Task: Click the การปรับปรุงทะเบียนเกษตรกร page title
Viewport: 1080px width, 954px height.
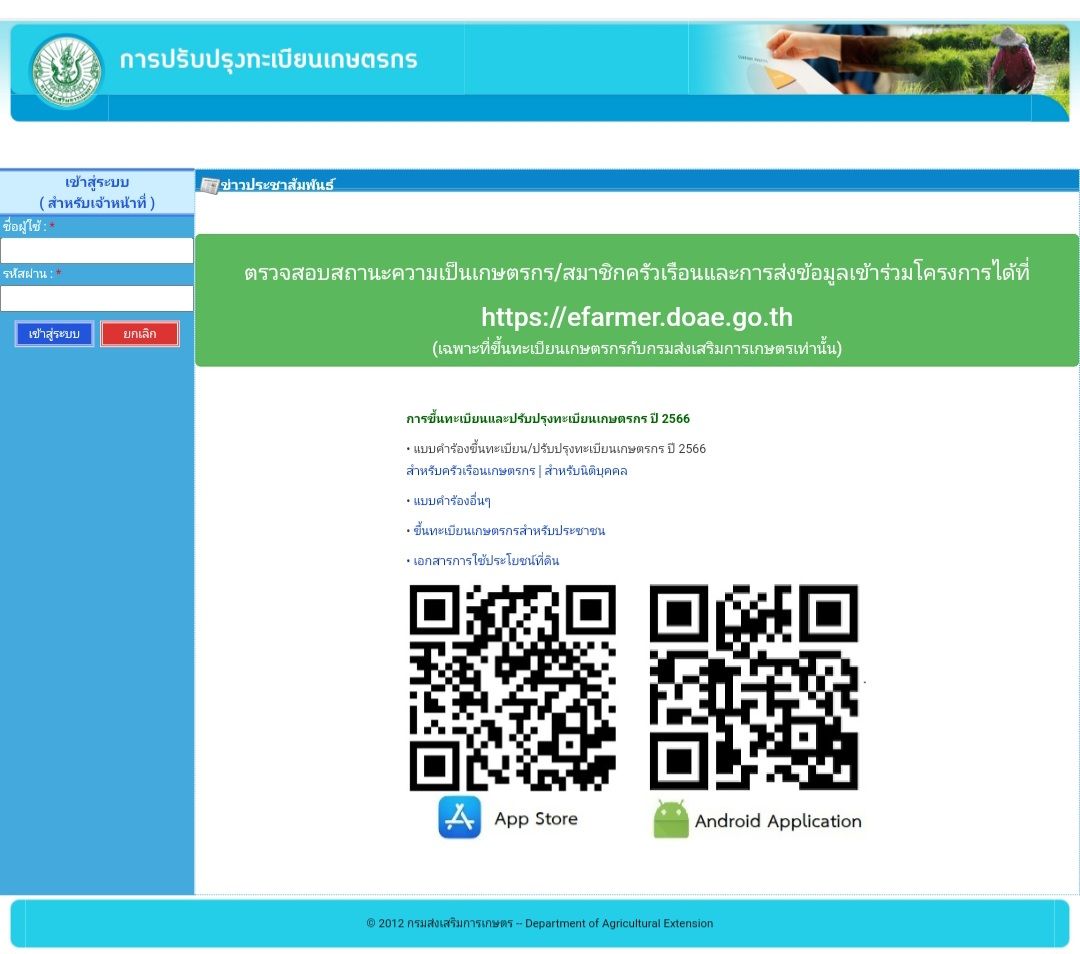Action: 269,60
